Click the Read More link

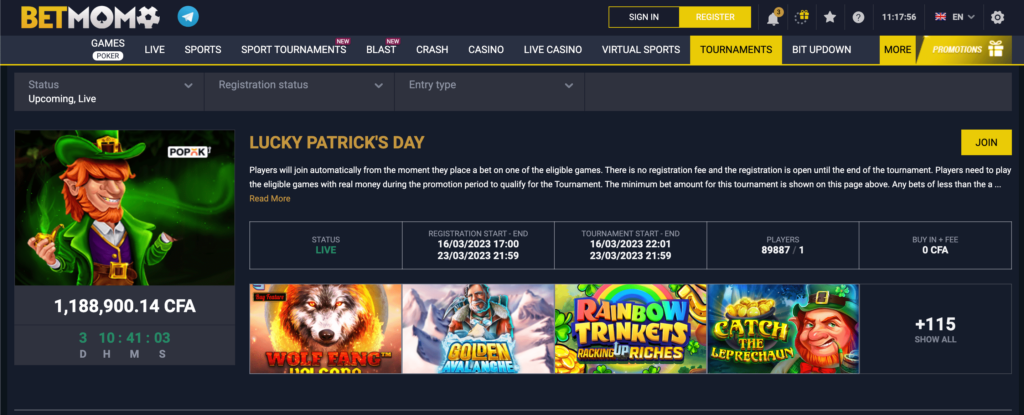tap(270, 199)
